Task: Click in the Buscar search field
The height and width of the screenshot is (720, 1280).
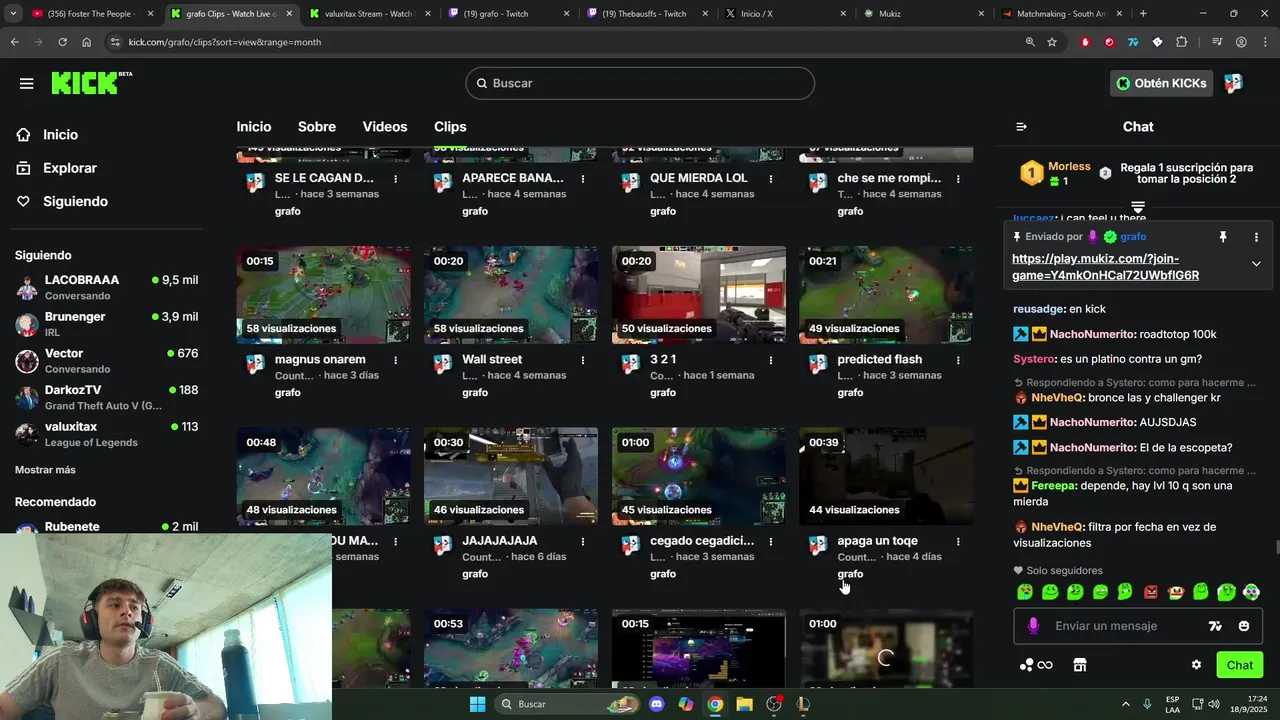Action: pos(640,83)
